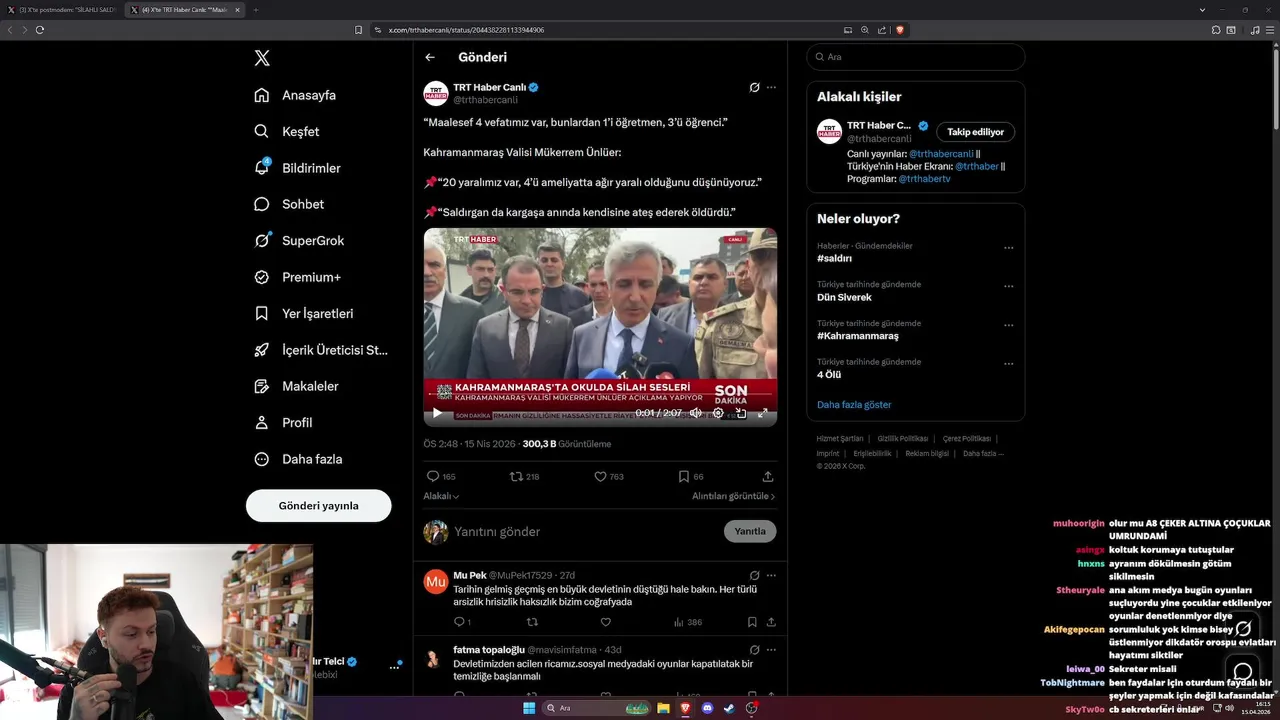
Task: Open SuperGrok in the sidebar
Action: [299, 240]
